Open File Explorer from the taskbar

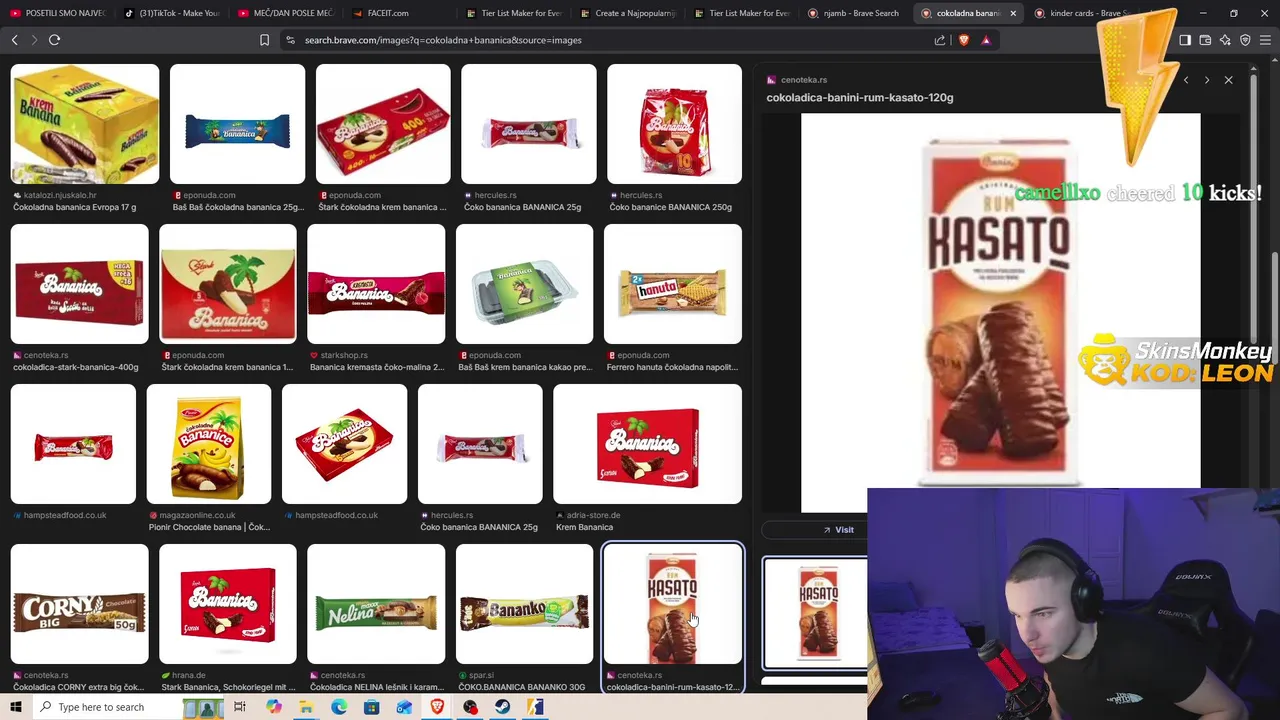tap(306, 707)
